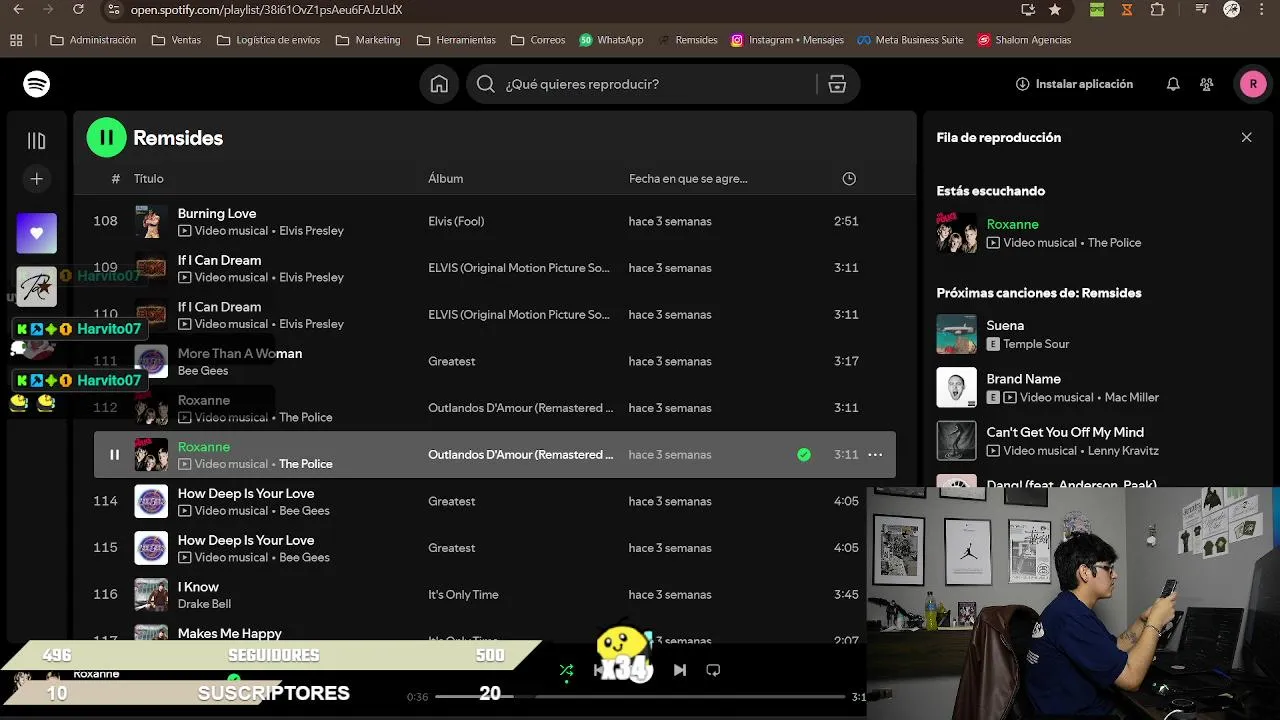Pause Roxanne from the highlighted row icon
1280x720 pixels.
[x=114, y=455]
